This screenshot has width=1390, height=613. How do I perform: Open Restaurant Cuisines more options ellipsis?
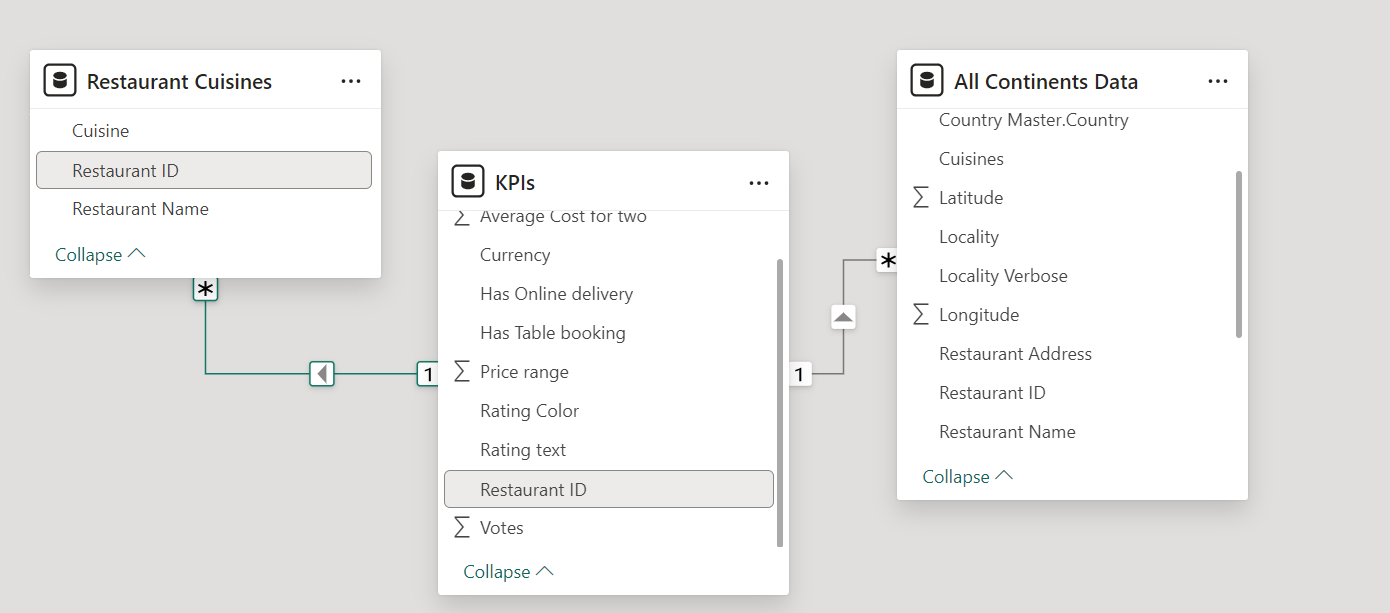351,81
